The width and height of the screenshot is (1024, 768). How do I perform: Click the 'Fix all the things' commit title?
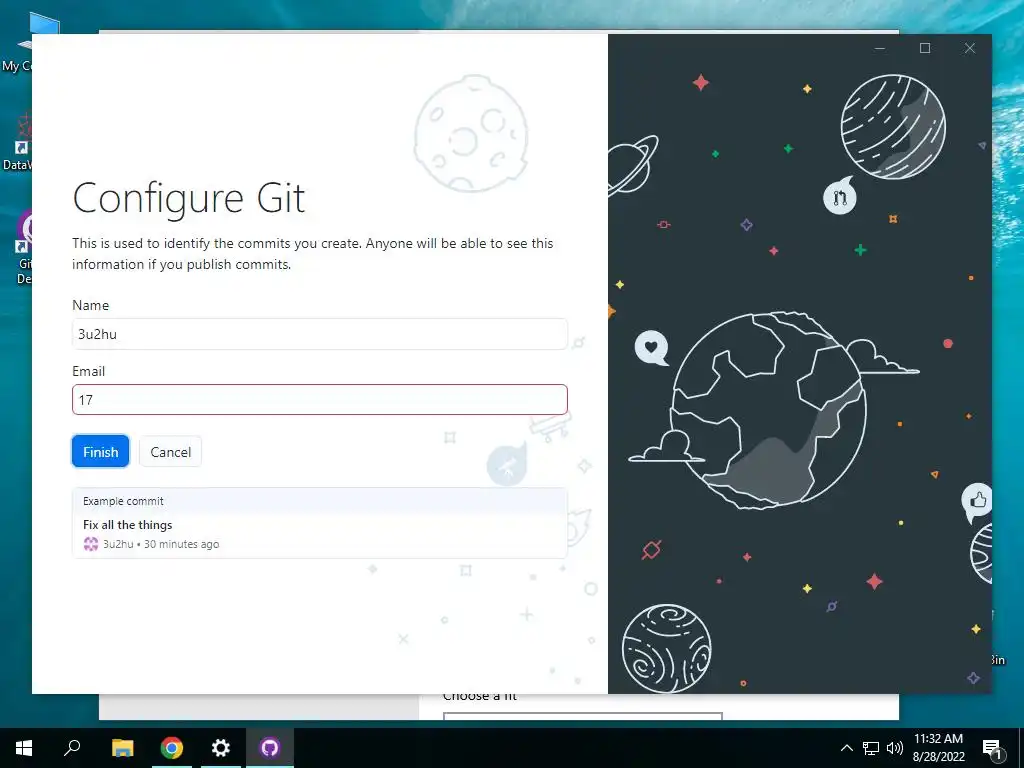coord(127,524)
